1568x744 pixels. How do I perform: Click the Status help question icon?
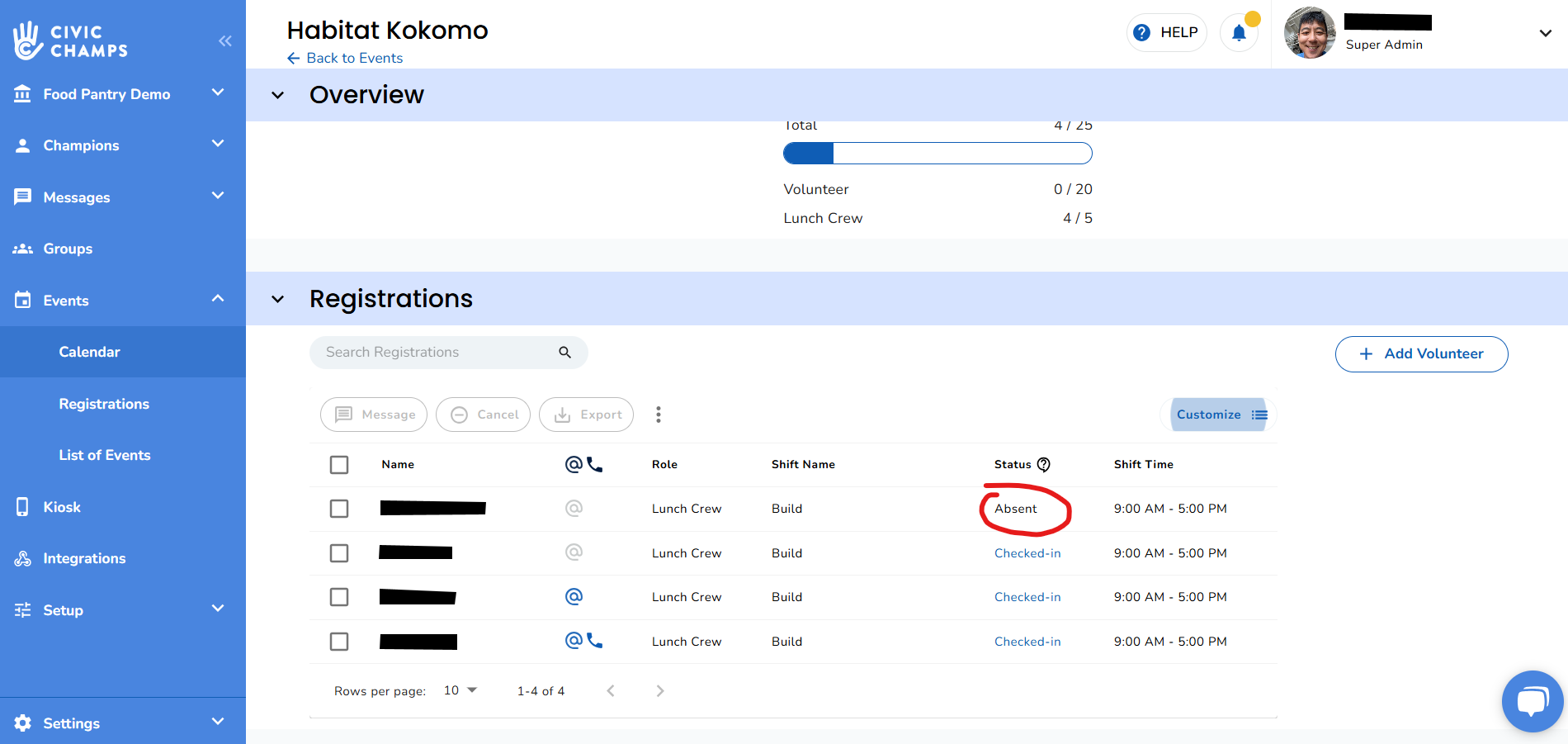click(x=1044, y=464)
